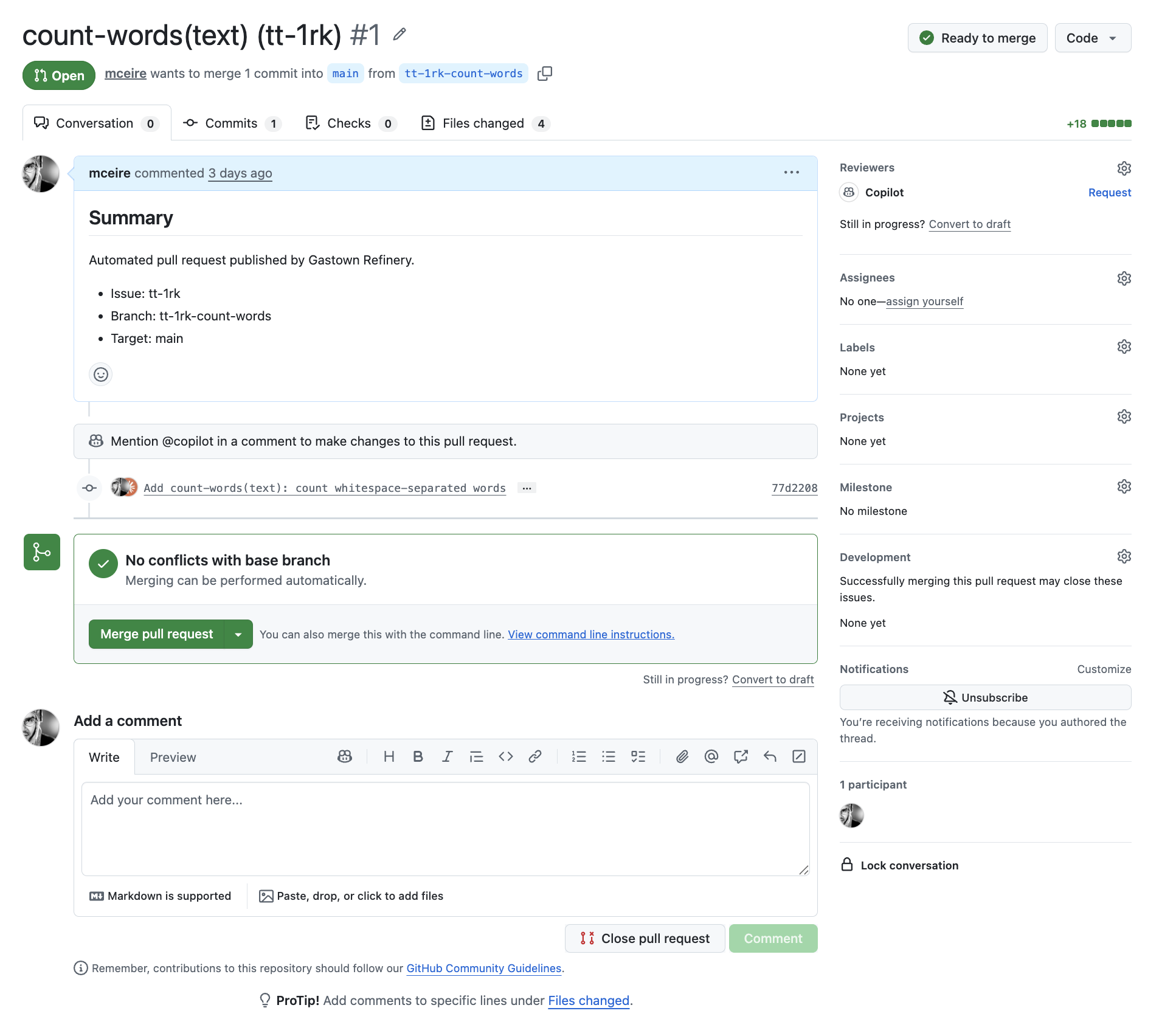Image resolution: width=1176 pixels, height=1036 pixels.
Task: Click the Close pull request button
Action: (x=645, y=938)
